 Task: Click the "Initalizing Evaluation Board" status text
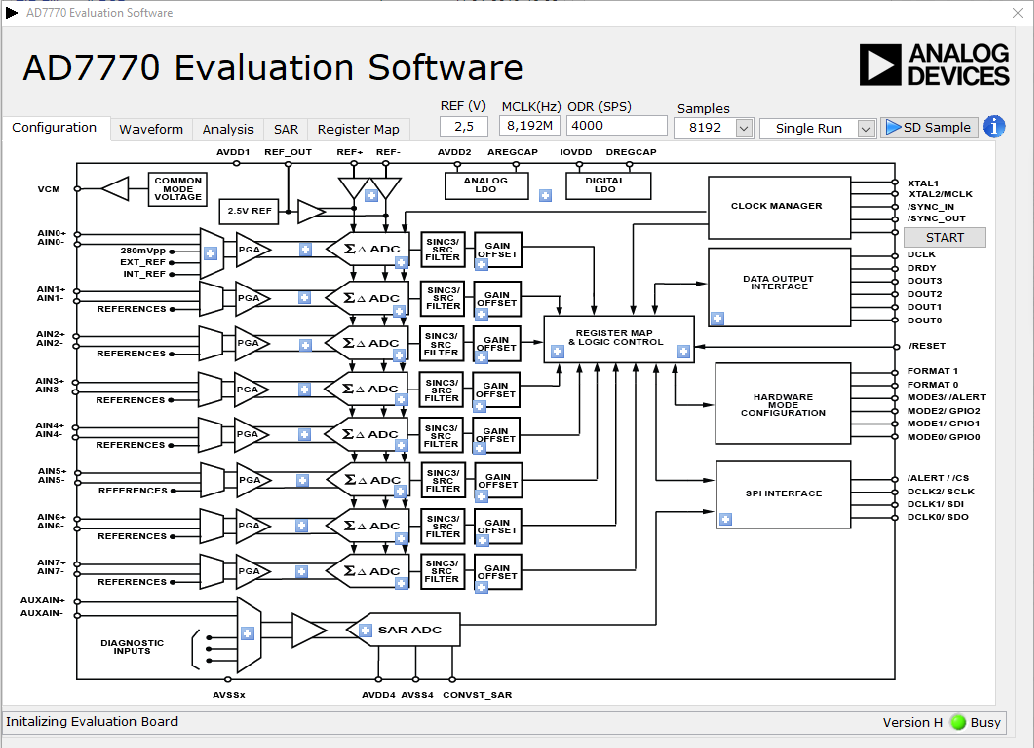(x=92, y=722)
